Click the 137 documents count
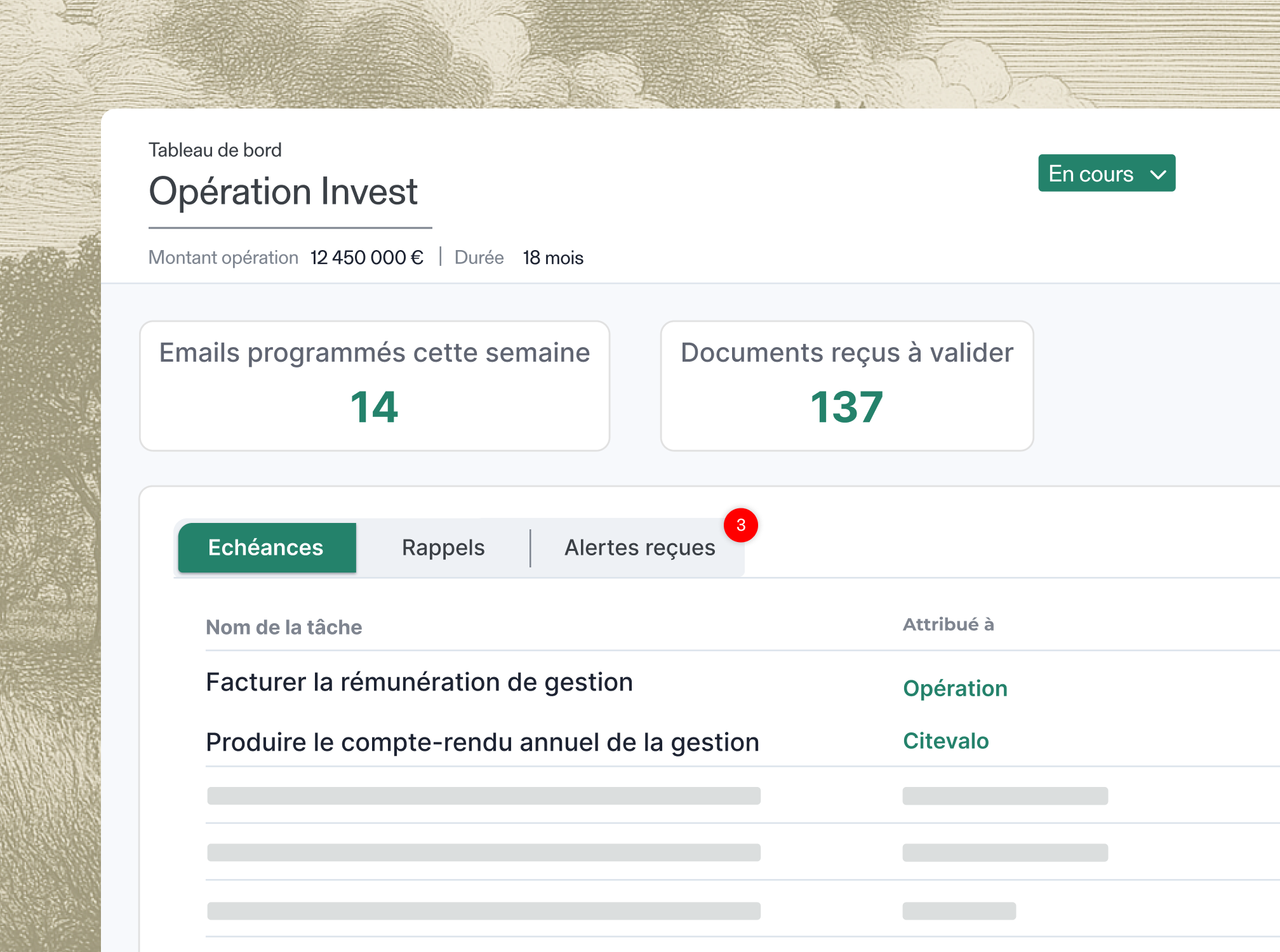The height and width of the screenshot is (952, 1280). coord(846,407)
